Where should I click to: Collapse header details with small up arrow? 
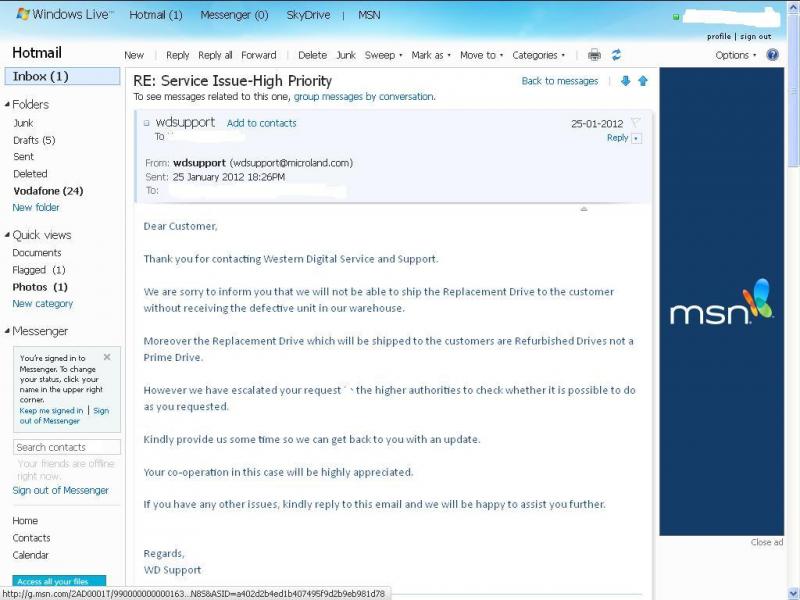tap(584, 209)
